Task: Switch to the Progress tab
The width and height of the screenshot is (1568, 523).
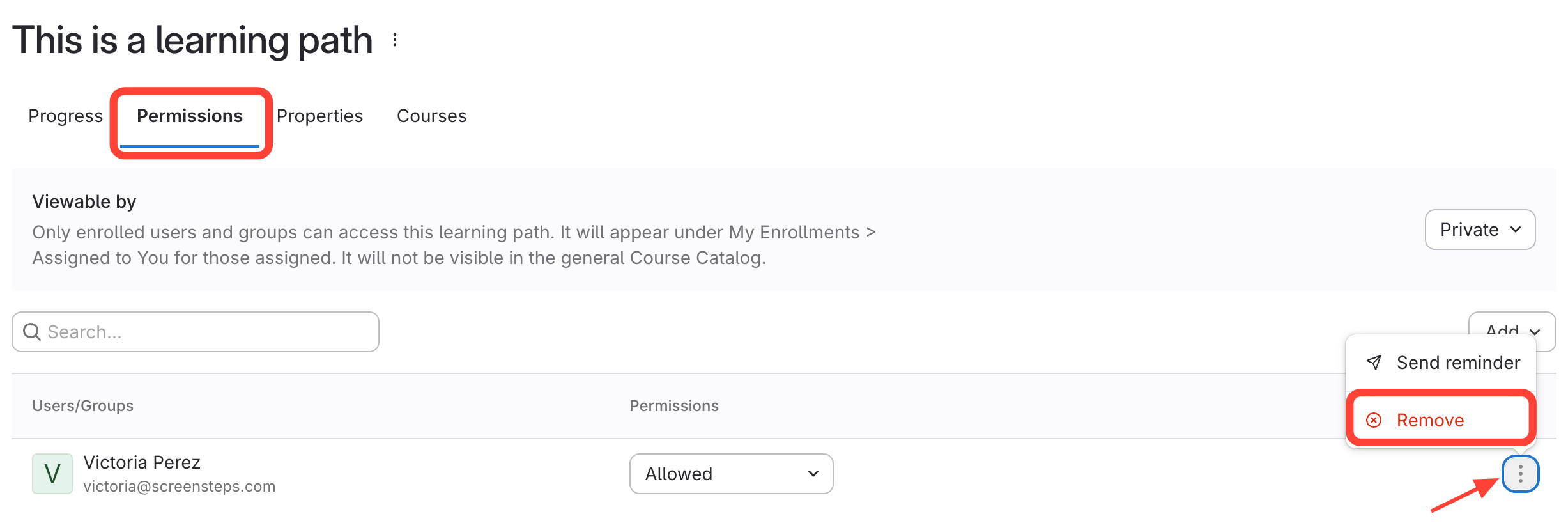Action: [x=65, y=116]
